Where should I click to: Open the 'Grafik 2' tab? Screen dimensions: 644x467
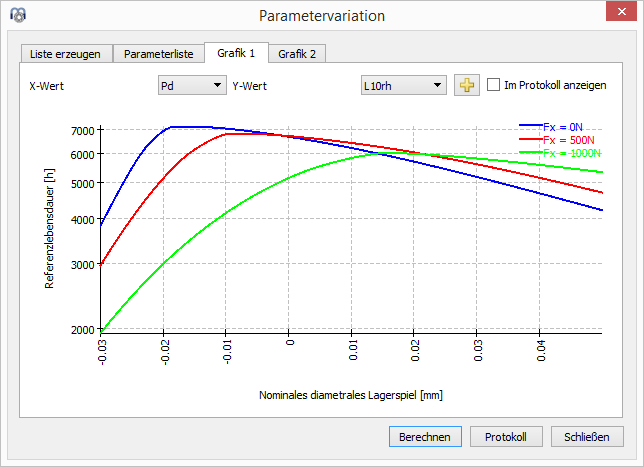coord(297,54)
